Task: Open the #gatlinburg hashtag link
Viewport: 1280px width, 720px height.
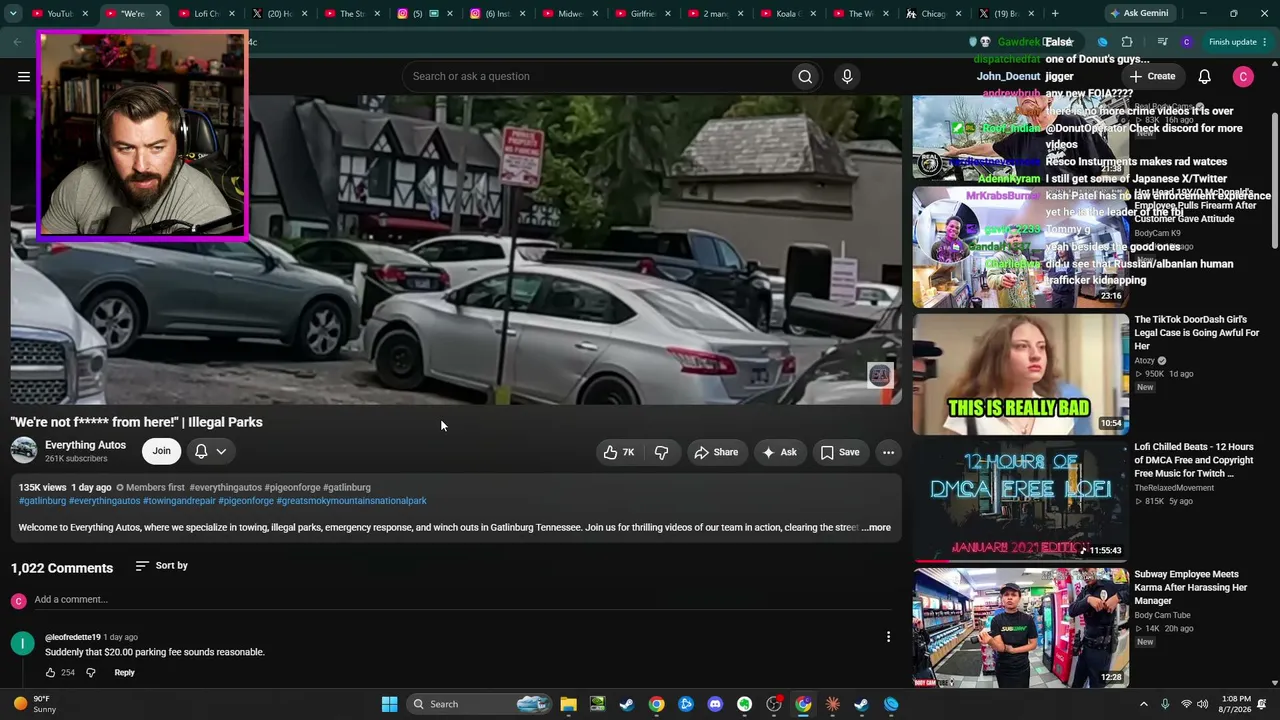Action: pos(42,501)
